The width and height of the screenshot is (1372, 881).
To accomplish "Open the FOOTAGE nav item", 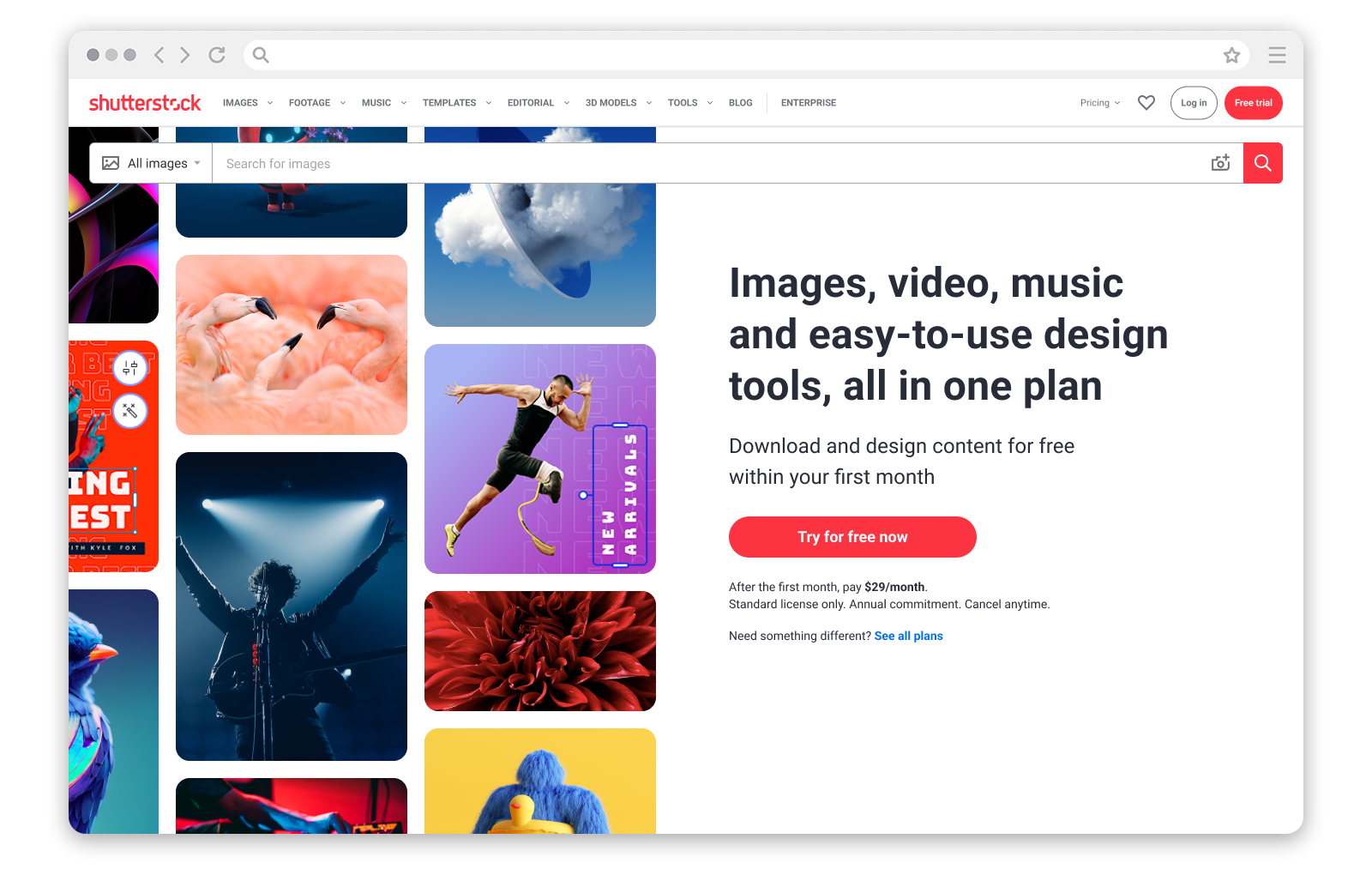I will point(310,103).
